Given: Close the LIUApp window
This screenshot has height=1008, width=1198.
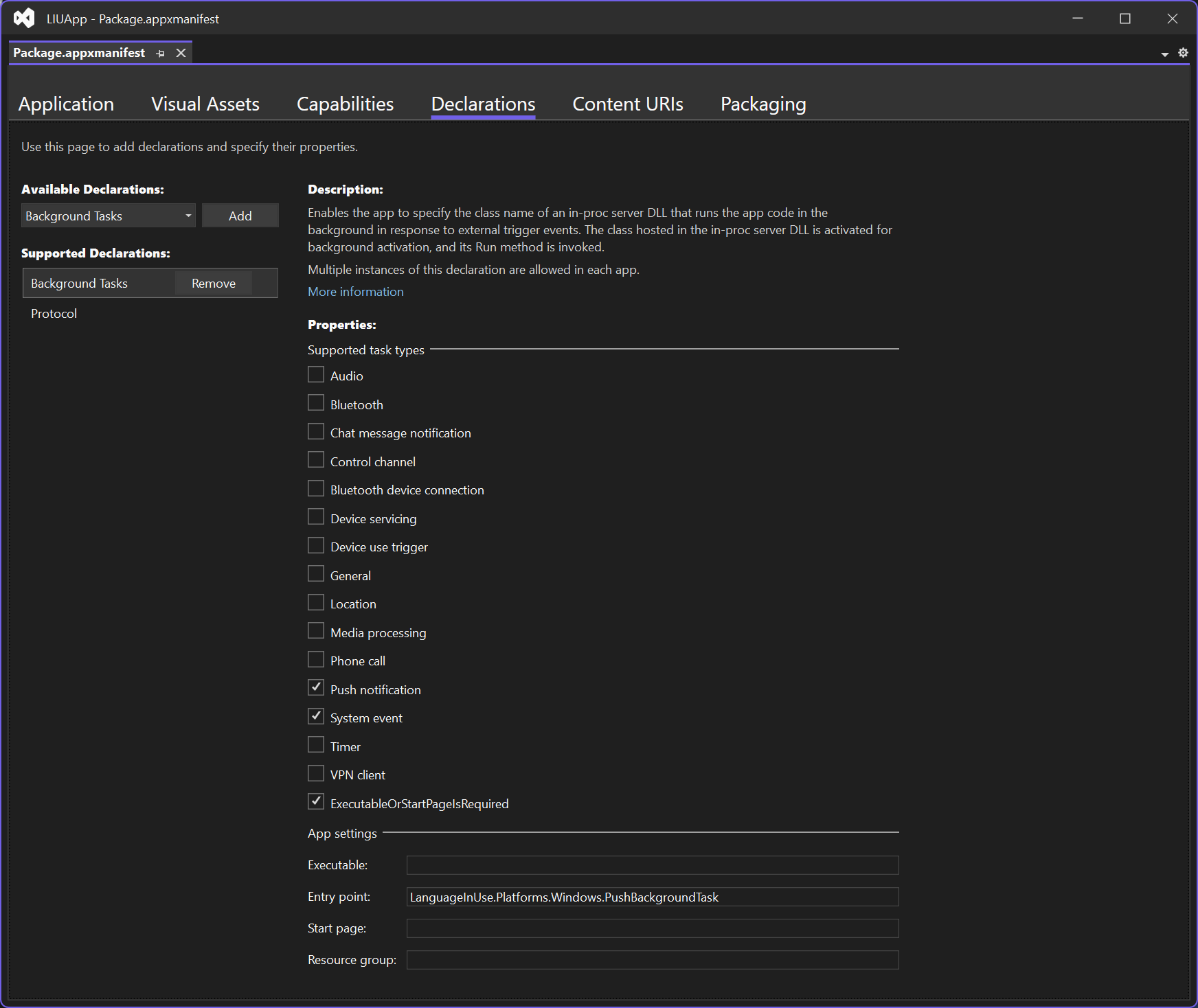Looking at the screenshot, I should pos(1173,19).
